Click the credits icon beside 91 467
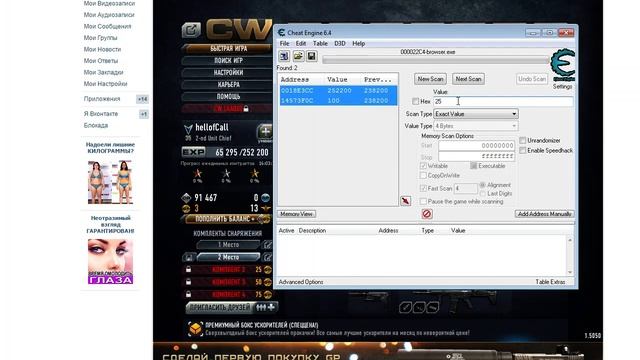Viewport: 640px width, 360px height. 186,198
